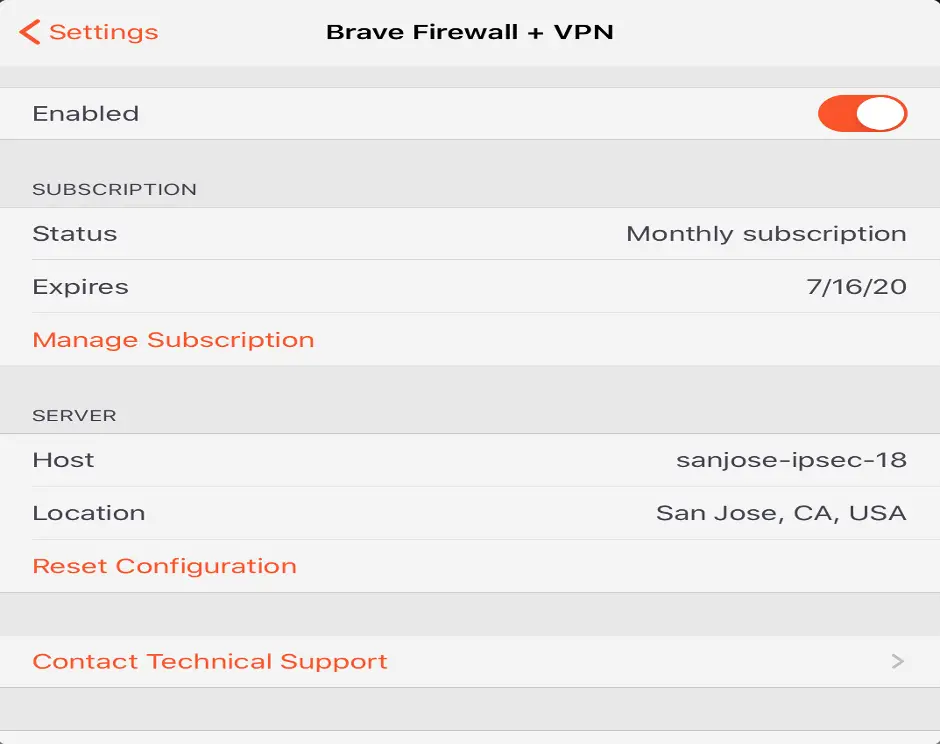Go back to Settings
This screenshot has height=745, width=941.
coord(89,32)
